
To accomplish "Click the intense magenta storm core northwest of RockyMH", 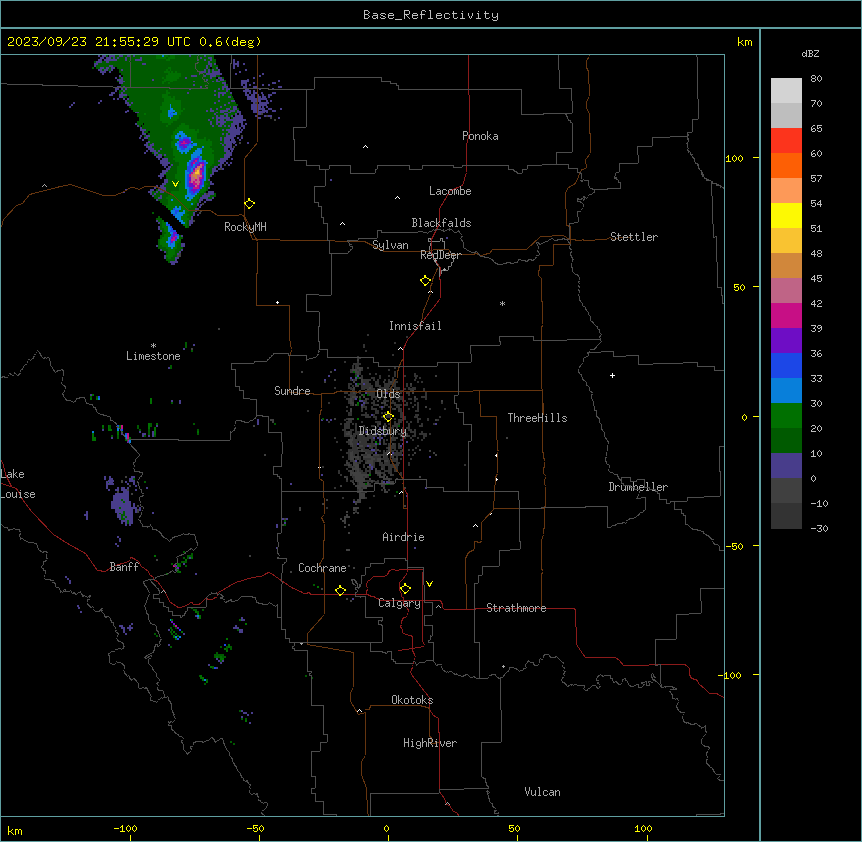I will 196,175.
